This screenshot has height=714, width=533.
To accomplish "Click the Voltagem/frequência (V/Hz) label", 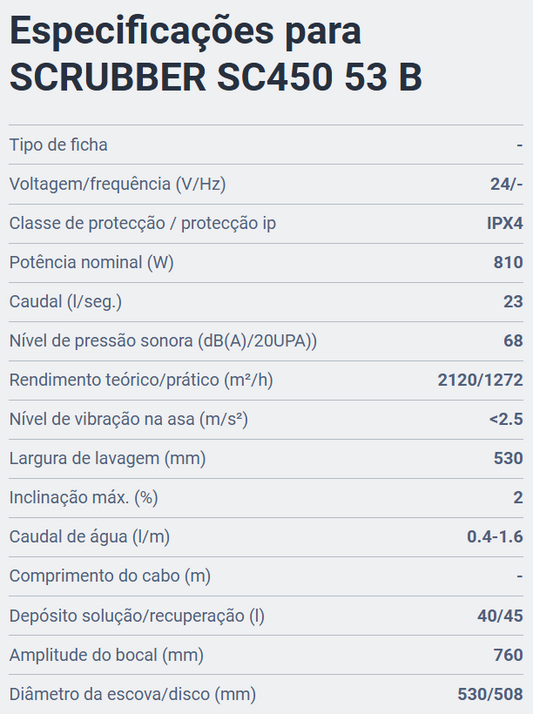I will pyautogui.click(x=117, y=184).
